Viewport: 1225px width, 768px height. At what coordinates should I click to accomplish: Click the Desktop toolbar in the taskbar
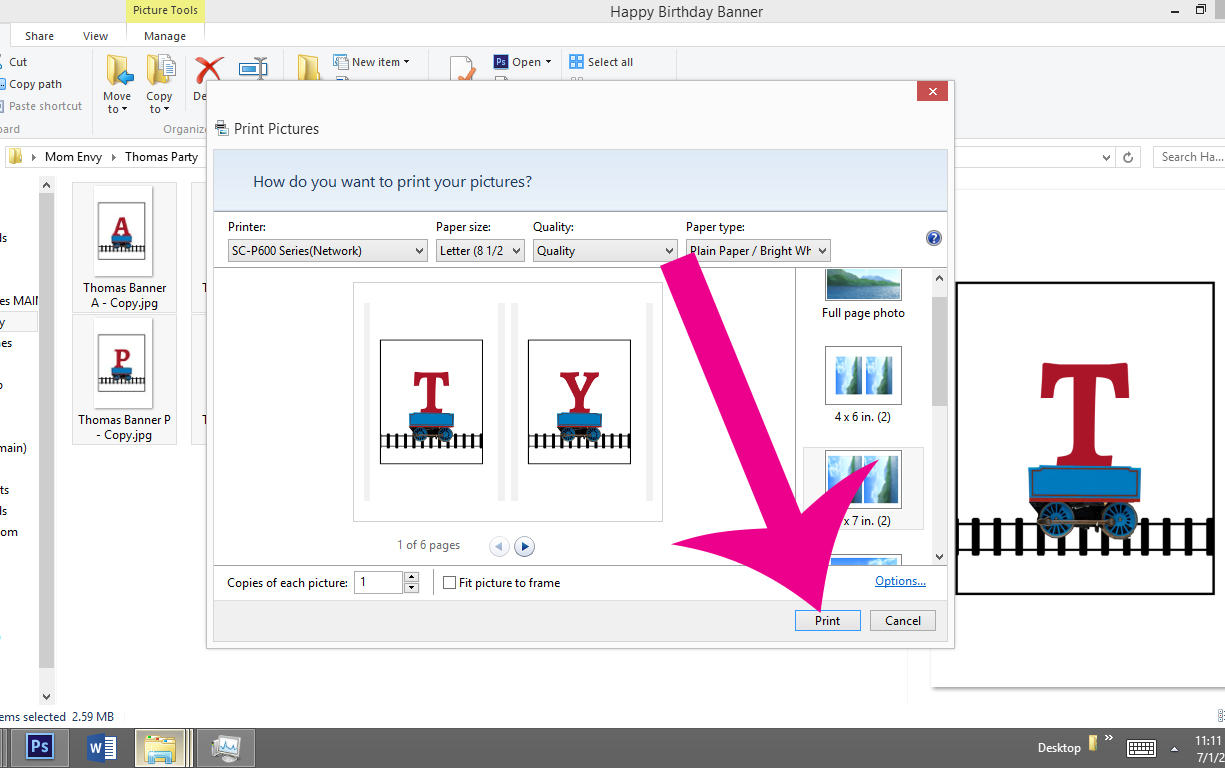coord(1059,747)
